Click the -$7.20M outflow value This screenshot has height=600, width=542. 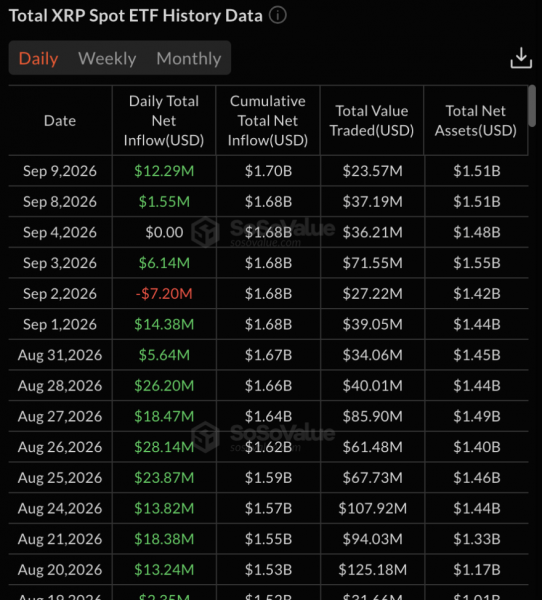pyautogui.click(x=164, y=293)
